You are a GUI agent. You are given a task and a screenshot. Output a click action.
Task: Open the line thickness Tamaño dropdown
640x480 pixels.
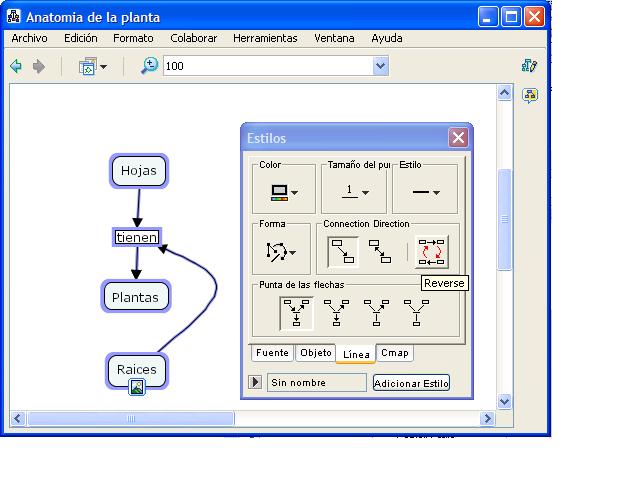click(x=356, y=191)
